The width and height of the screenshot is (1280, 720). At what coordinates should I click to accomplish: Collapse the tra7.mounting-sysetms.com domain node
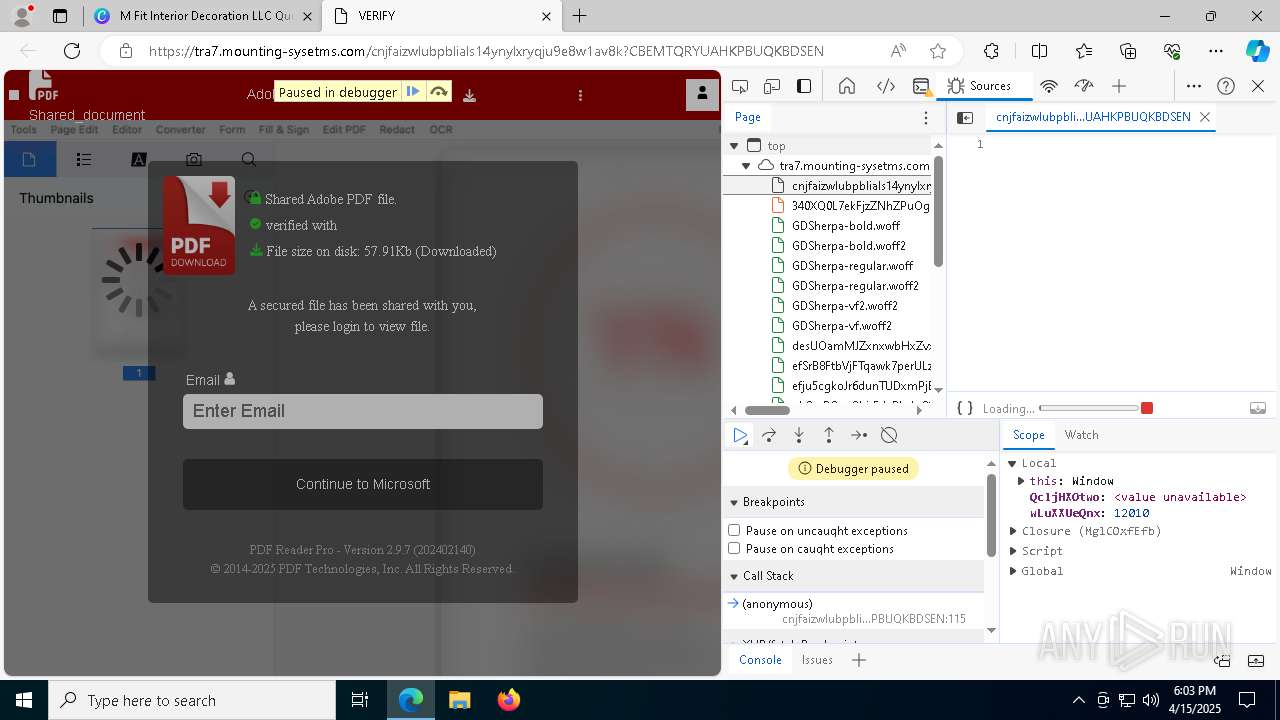(x=746, y=166)
